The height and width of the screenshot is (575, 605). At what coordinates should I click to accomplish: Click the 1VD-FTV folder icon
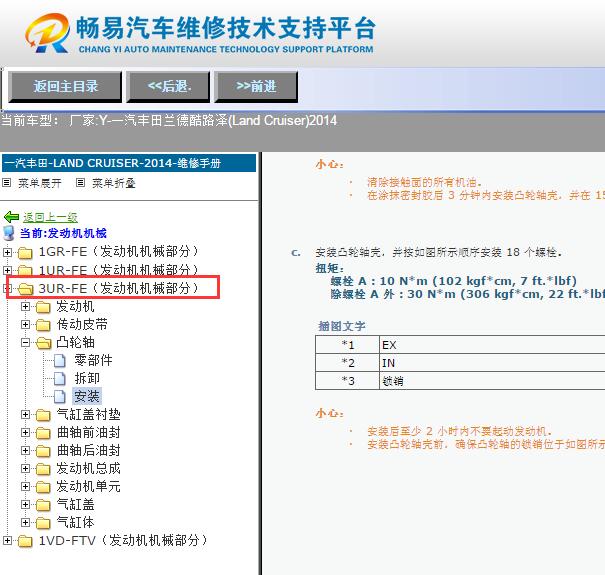(25, 541)
